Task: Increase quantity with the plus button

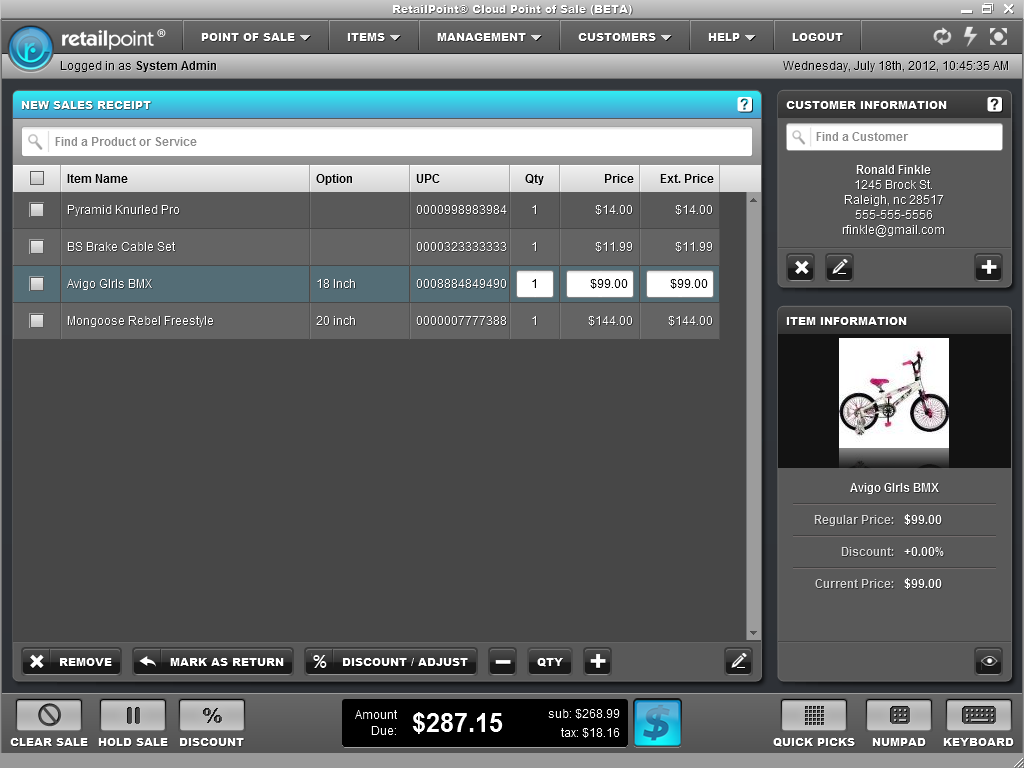Action: (x=597, y=662)
